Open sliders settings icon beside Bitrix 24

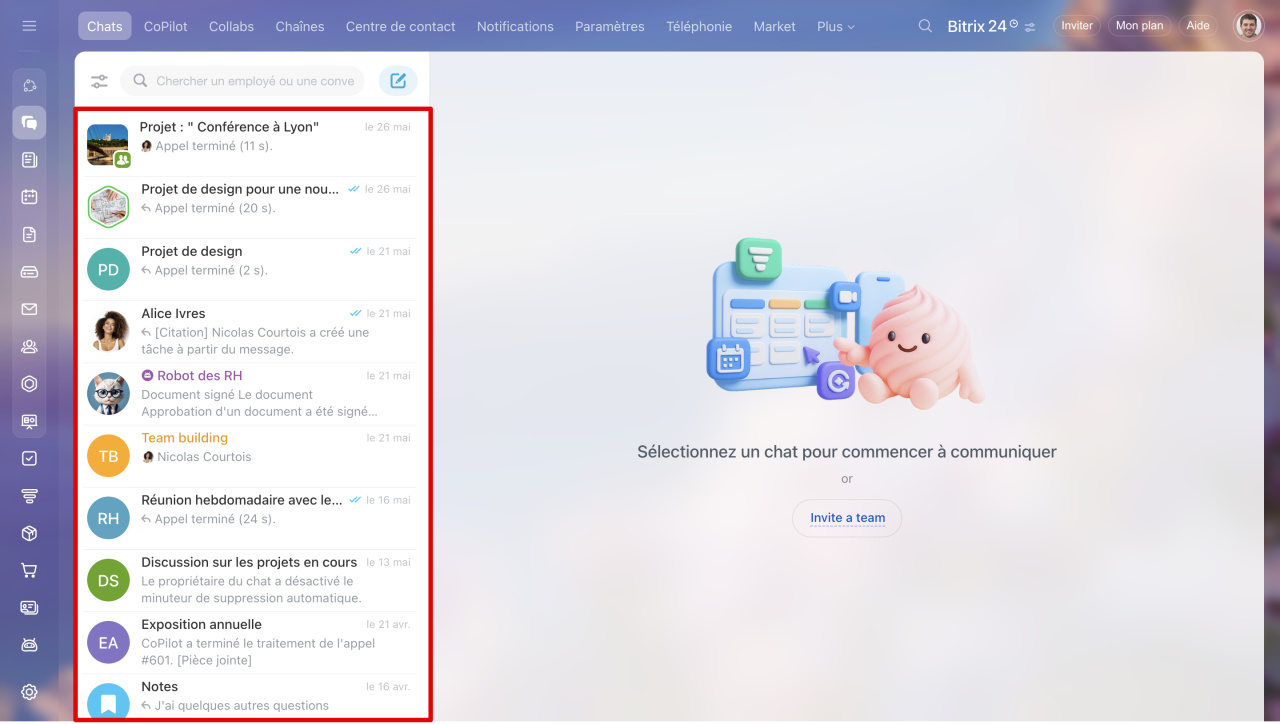[x=1030, y=27]
